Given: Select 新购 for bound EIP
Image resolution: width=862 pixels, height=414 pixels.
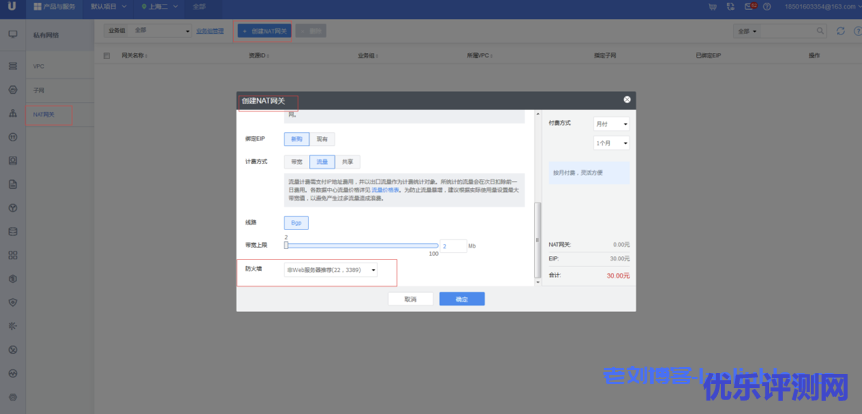Looking at the screenshot, I should pyautogui.click(x=296, y=139).
